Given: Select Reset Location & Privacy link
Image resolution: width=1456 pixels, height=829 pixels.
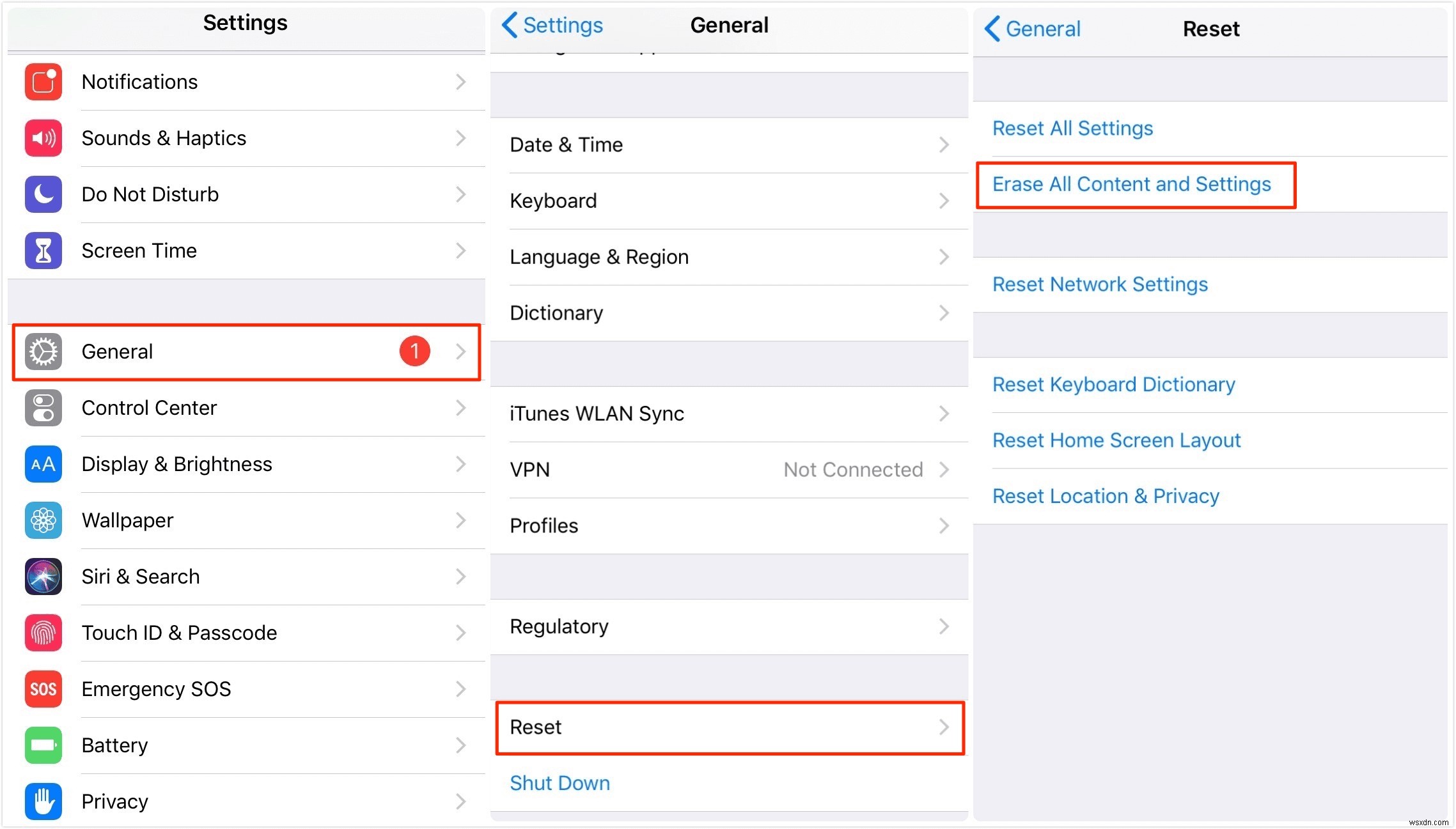Looking at the screenshot, I should pos(1106,496).
